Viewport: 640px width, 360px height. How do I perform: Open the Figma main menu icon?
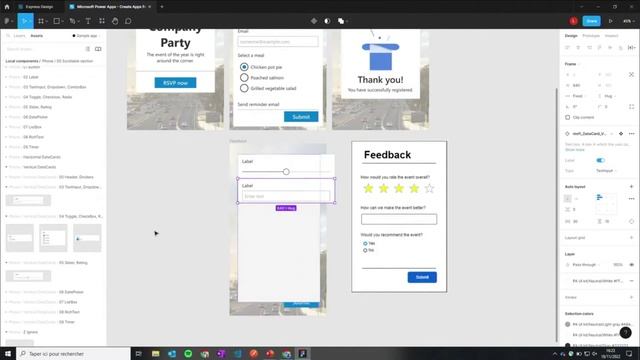pos(8,21)
